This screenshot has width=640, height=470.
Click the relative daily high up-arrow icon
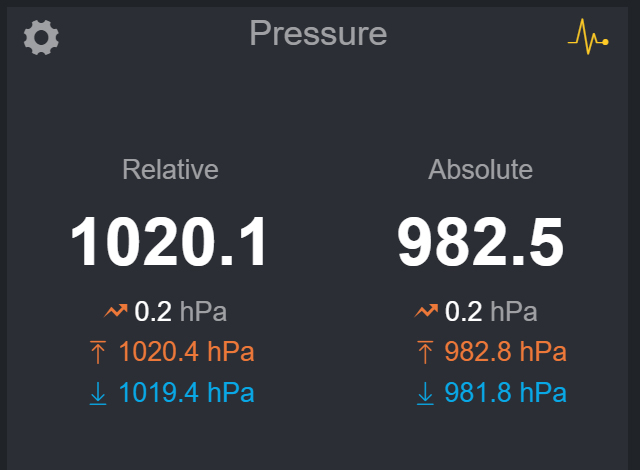[x=98, y=352]
